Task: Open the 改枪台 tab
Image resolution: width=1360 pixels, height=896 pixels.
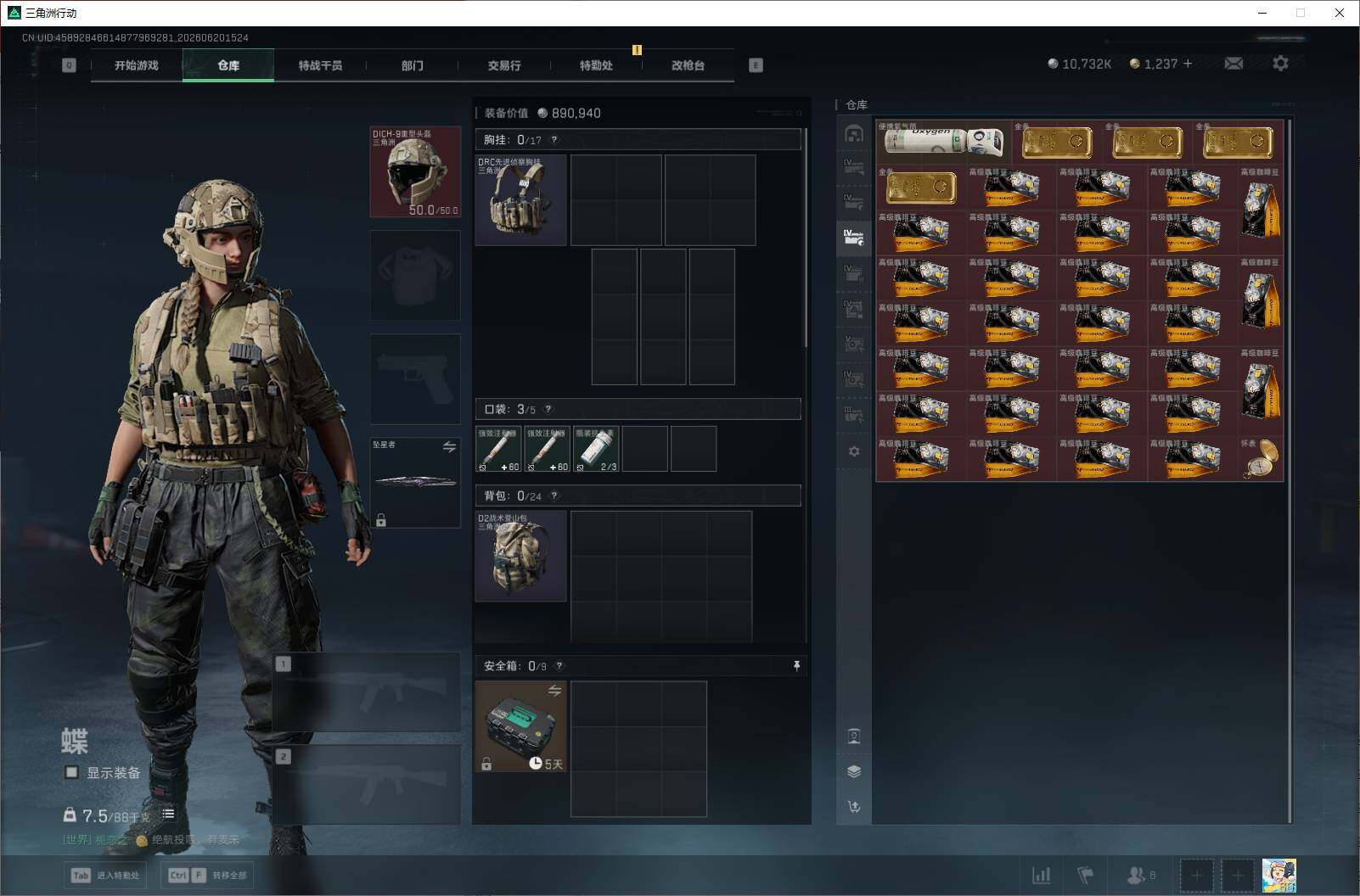Action: (688, 65)
